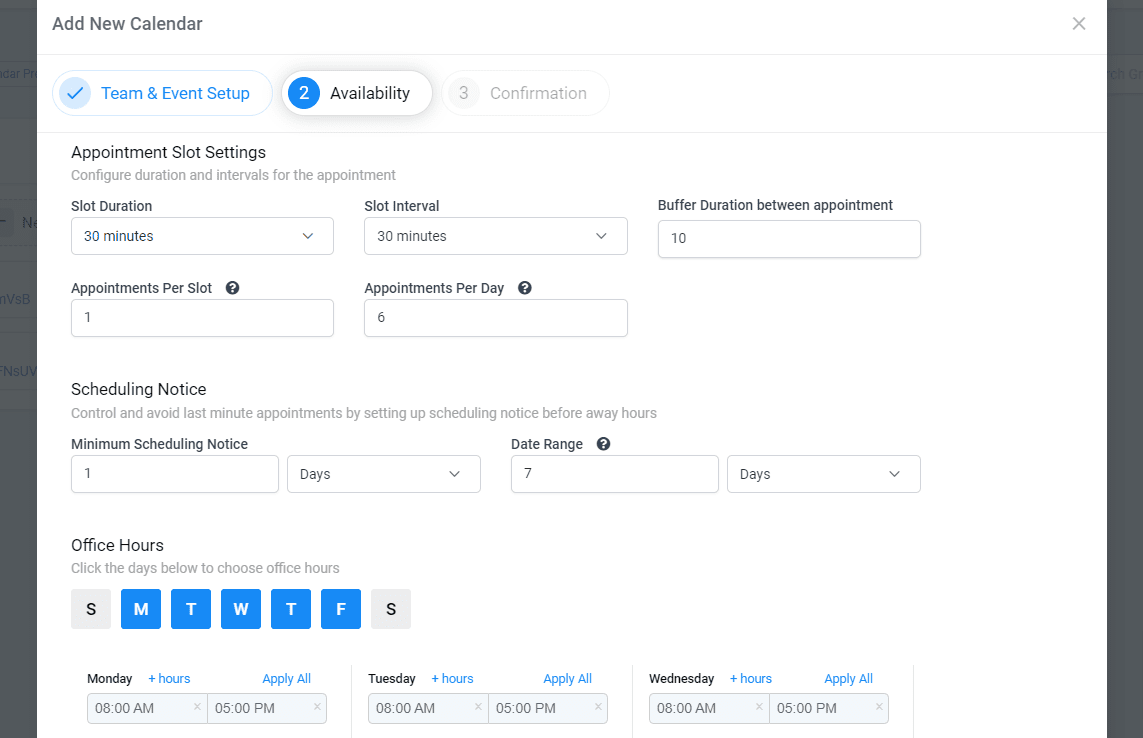
Task: Clear Monday end time 05:00 PM
Action: 317,707
